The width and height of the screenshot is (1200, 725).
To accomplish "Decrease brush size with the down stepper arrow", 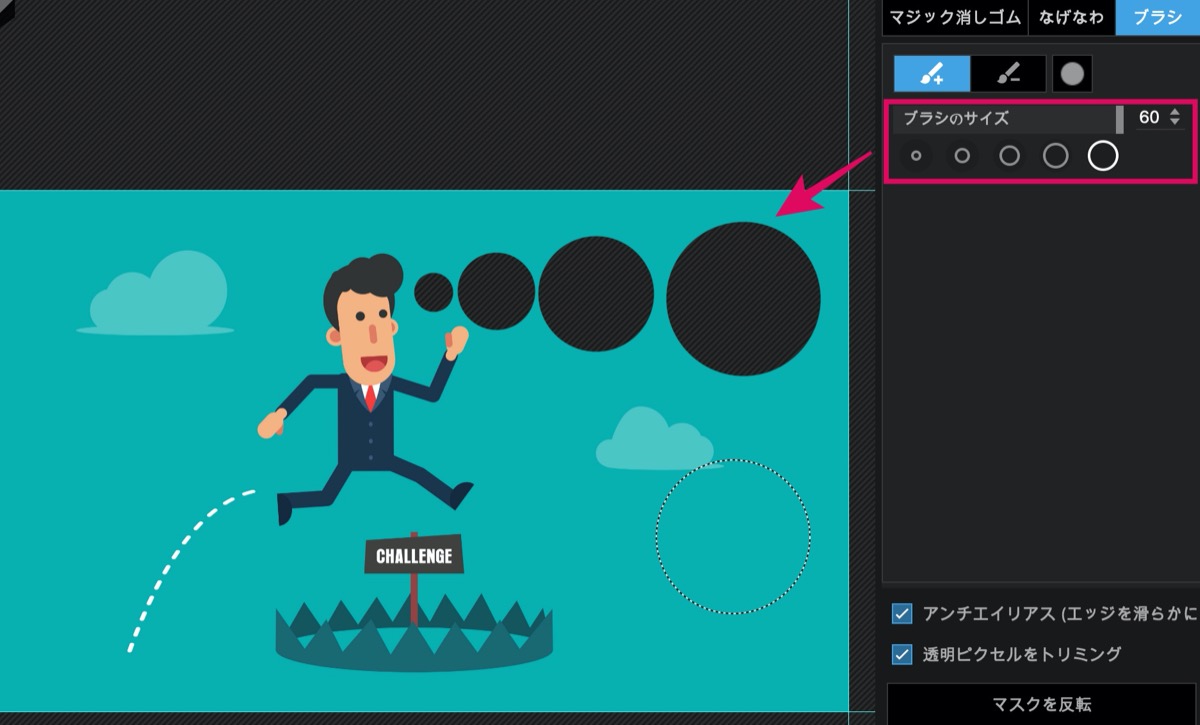I will (1175, 123).
